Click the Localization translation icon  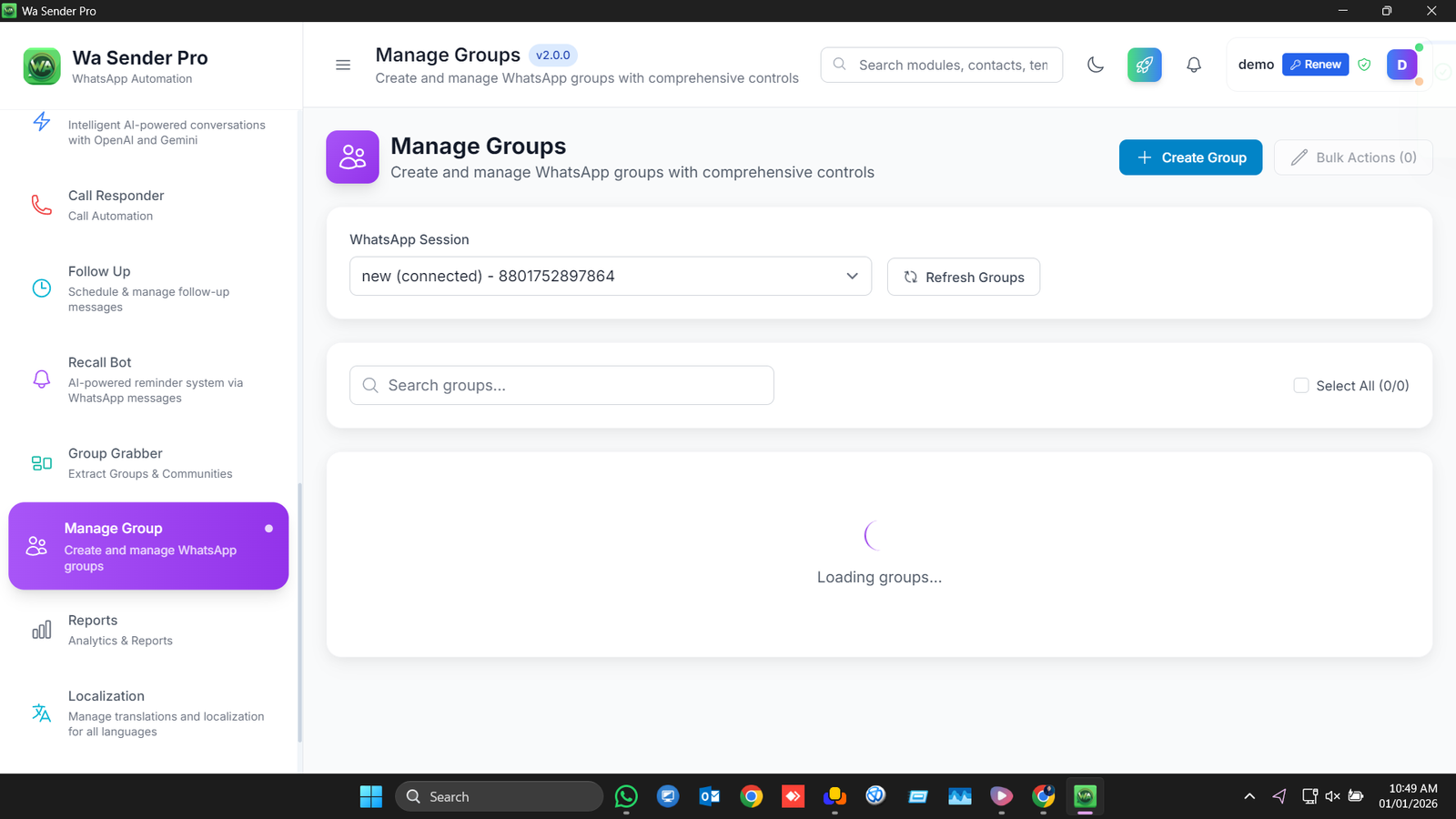point(41,713)
